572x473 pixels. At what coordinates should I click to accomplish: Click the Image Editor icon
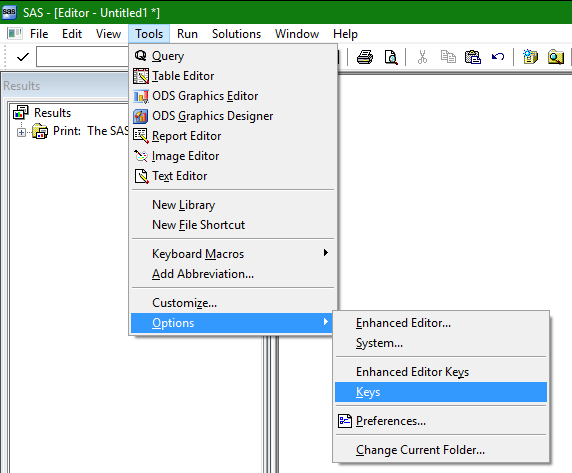141,156
